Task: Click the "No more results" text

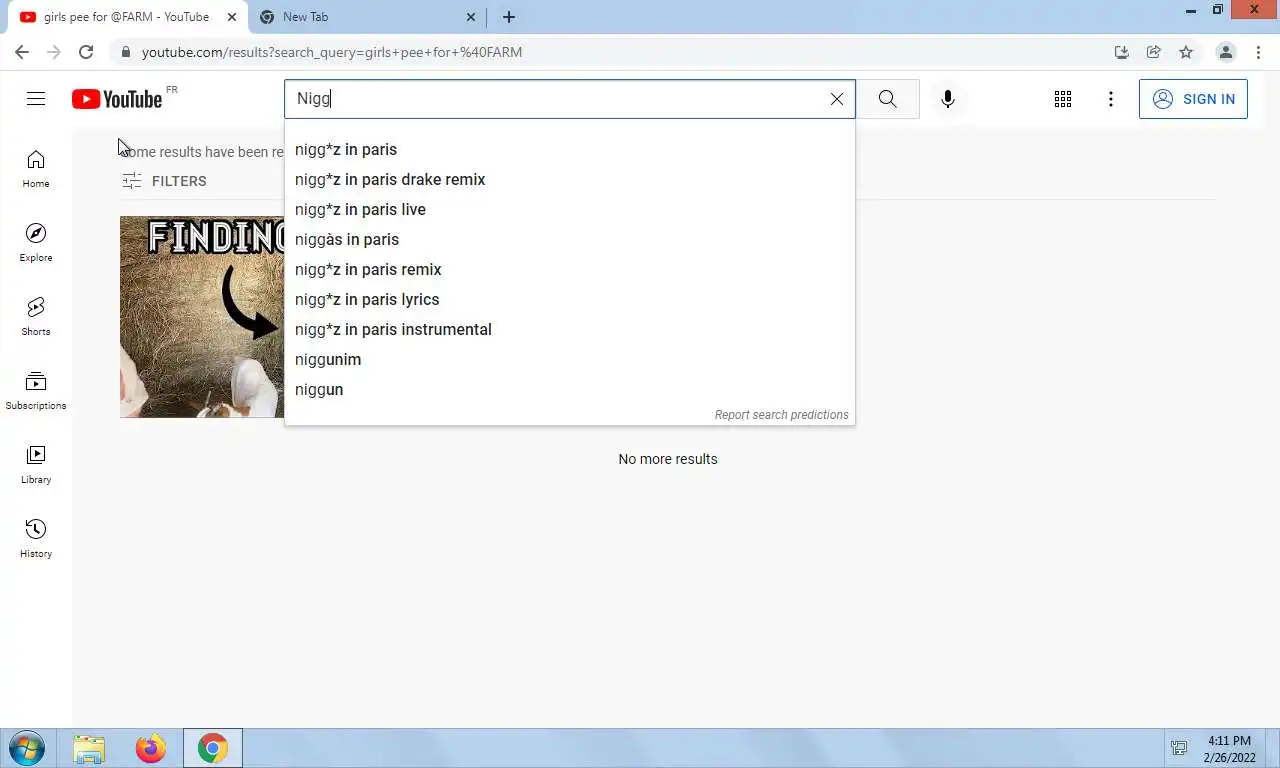Action: pyautogui.click(x=668, y=459)
